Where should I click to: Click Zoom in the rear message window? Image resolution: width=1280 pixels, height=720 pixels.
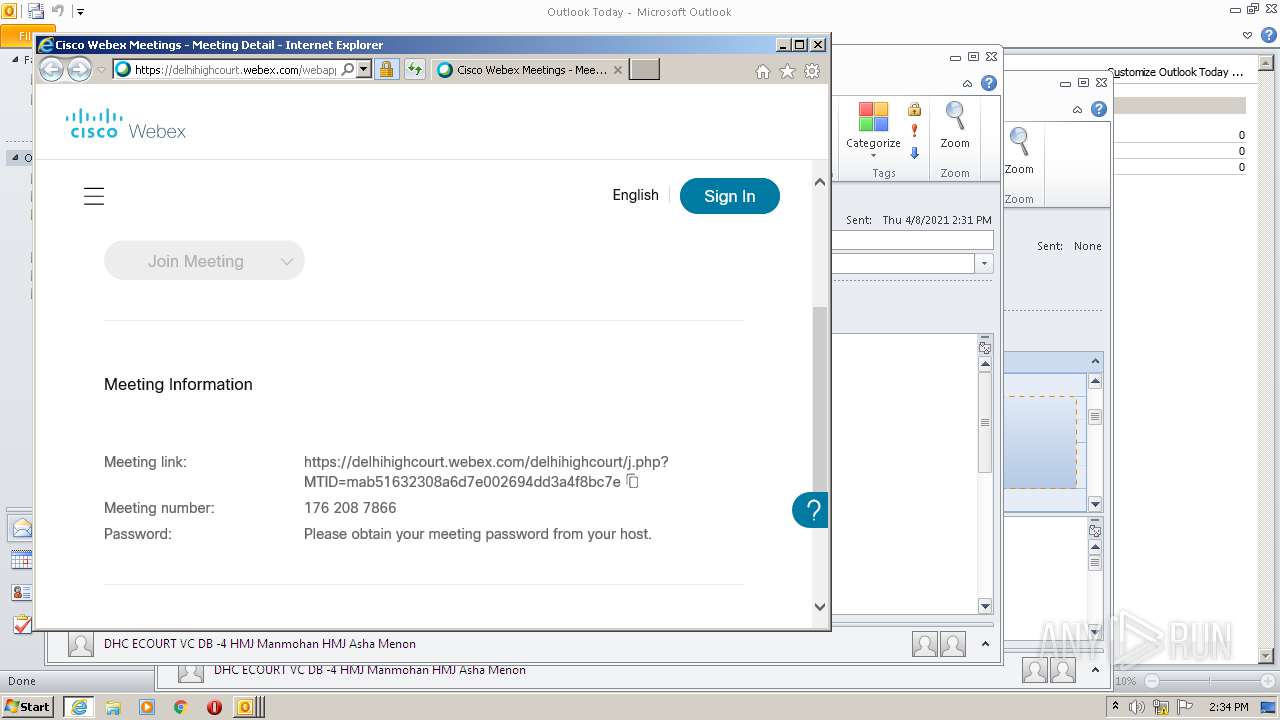pyautogui.click(x=1019, y=152)
